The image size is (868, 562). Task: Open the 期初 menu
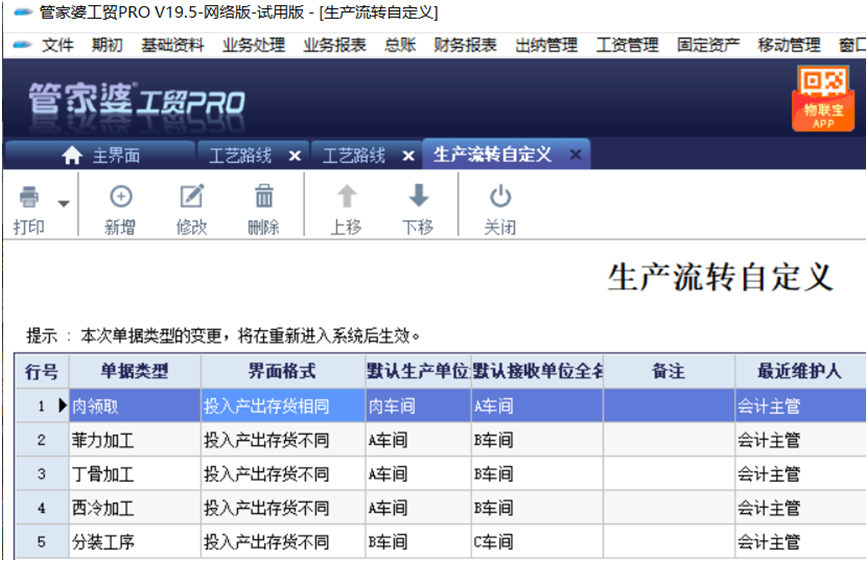[x=107, y=45]
